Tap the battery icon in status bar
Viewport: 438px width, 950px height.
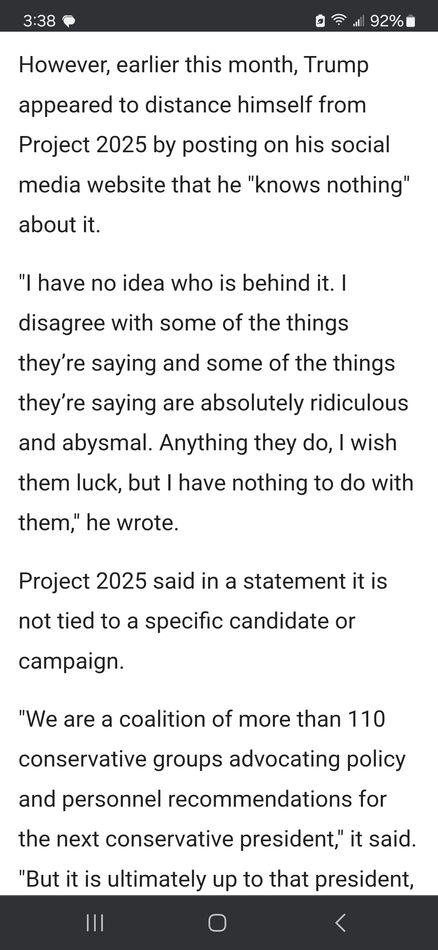pos(411,21)
